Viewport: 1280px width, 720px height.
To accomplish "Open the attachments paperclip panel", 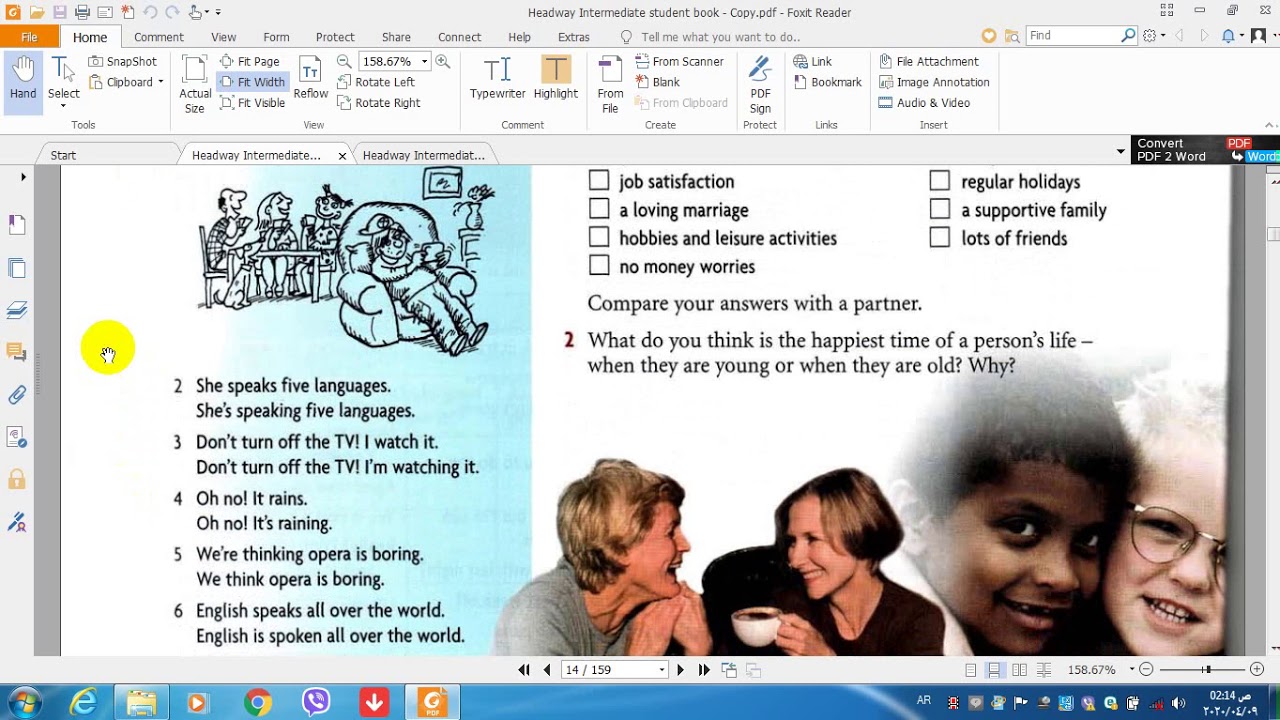I will click(17, 395).
